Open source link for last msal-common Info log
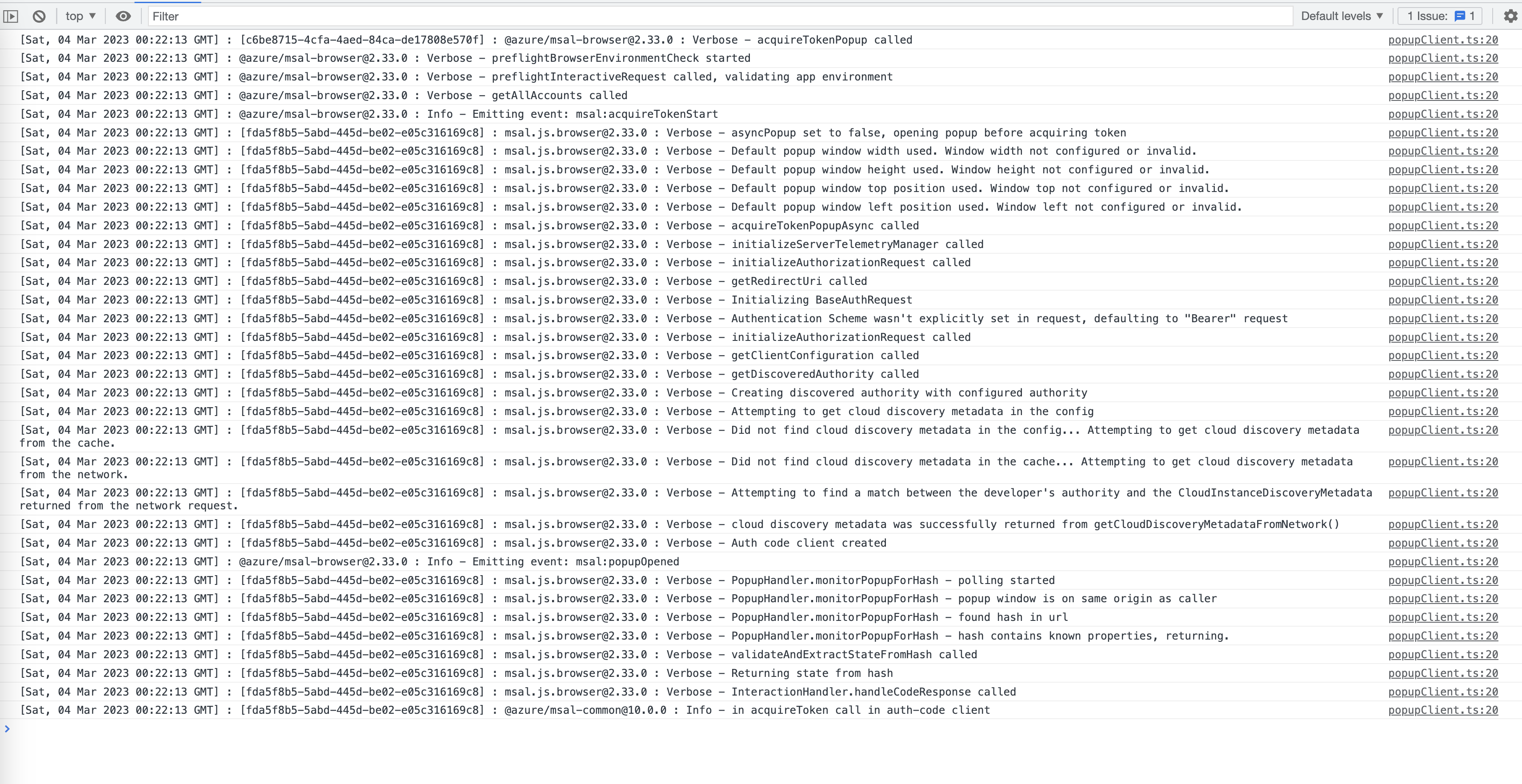This screenshot has height=784, width=1522. click(x=1442, y=710)
